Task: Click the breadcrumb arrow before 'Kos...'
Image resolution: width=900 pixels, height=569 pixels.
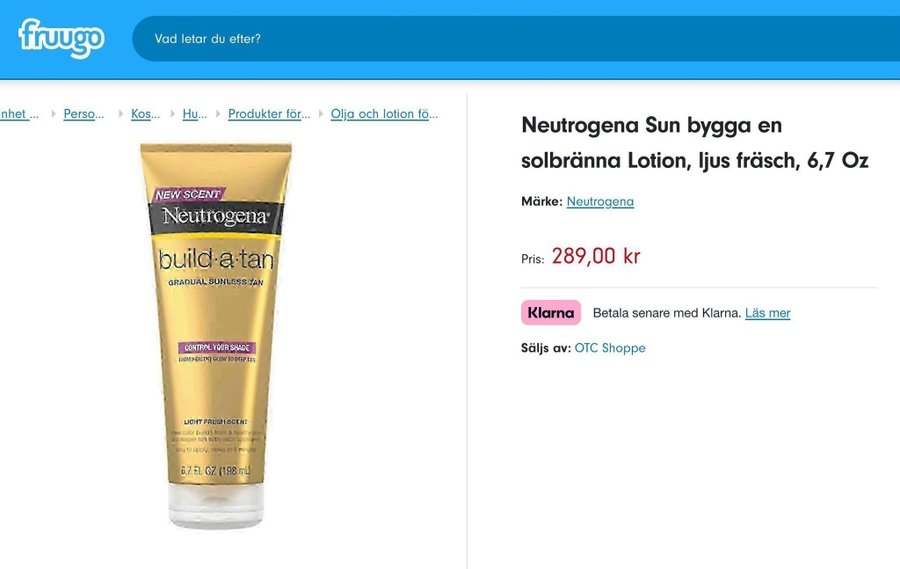Action: pos(121,114)
